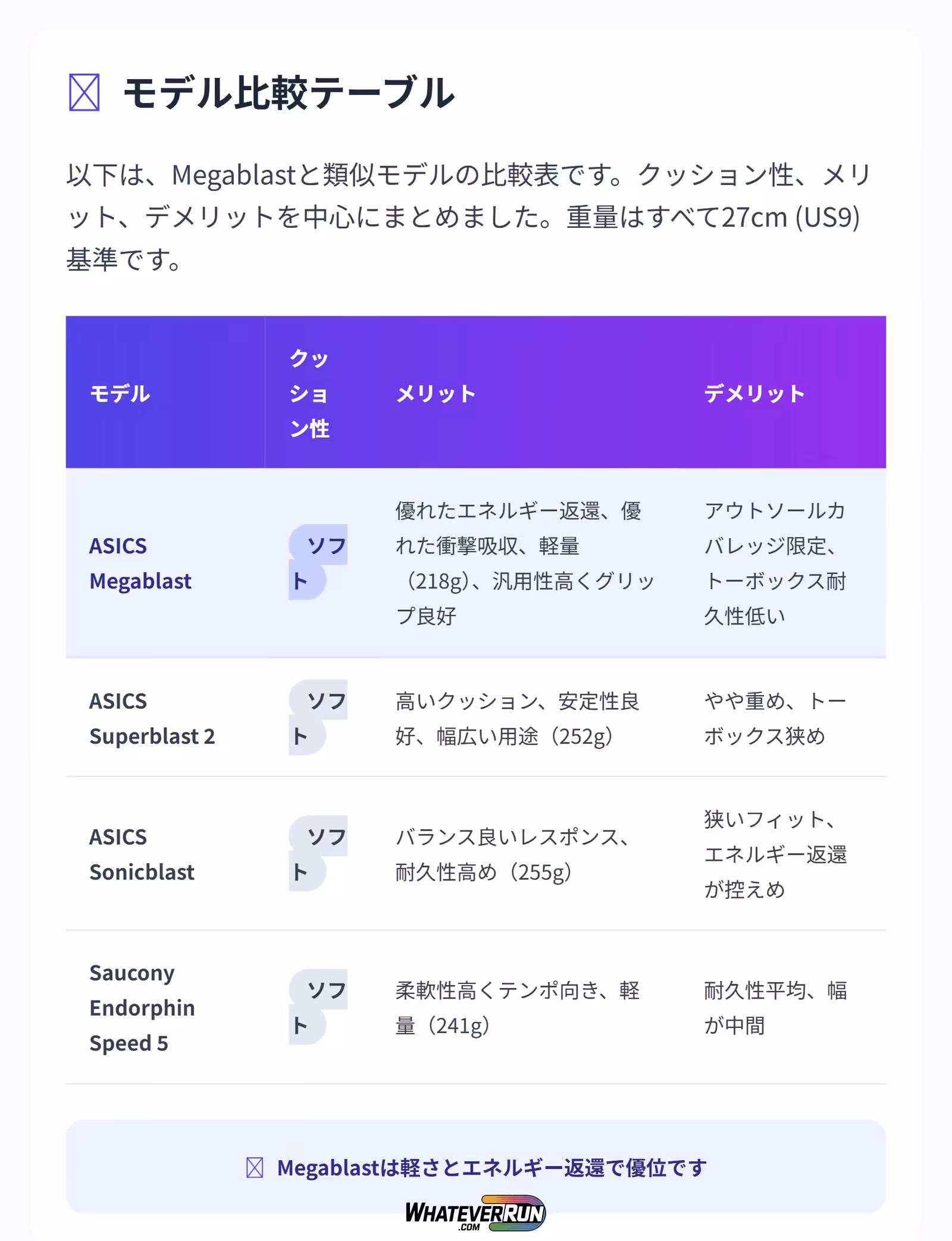The width and height of the screenshot is (952, 1241).
Task: Click the ソフト badge in Megablast row
Action: pos(318,562)
